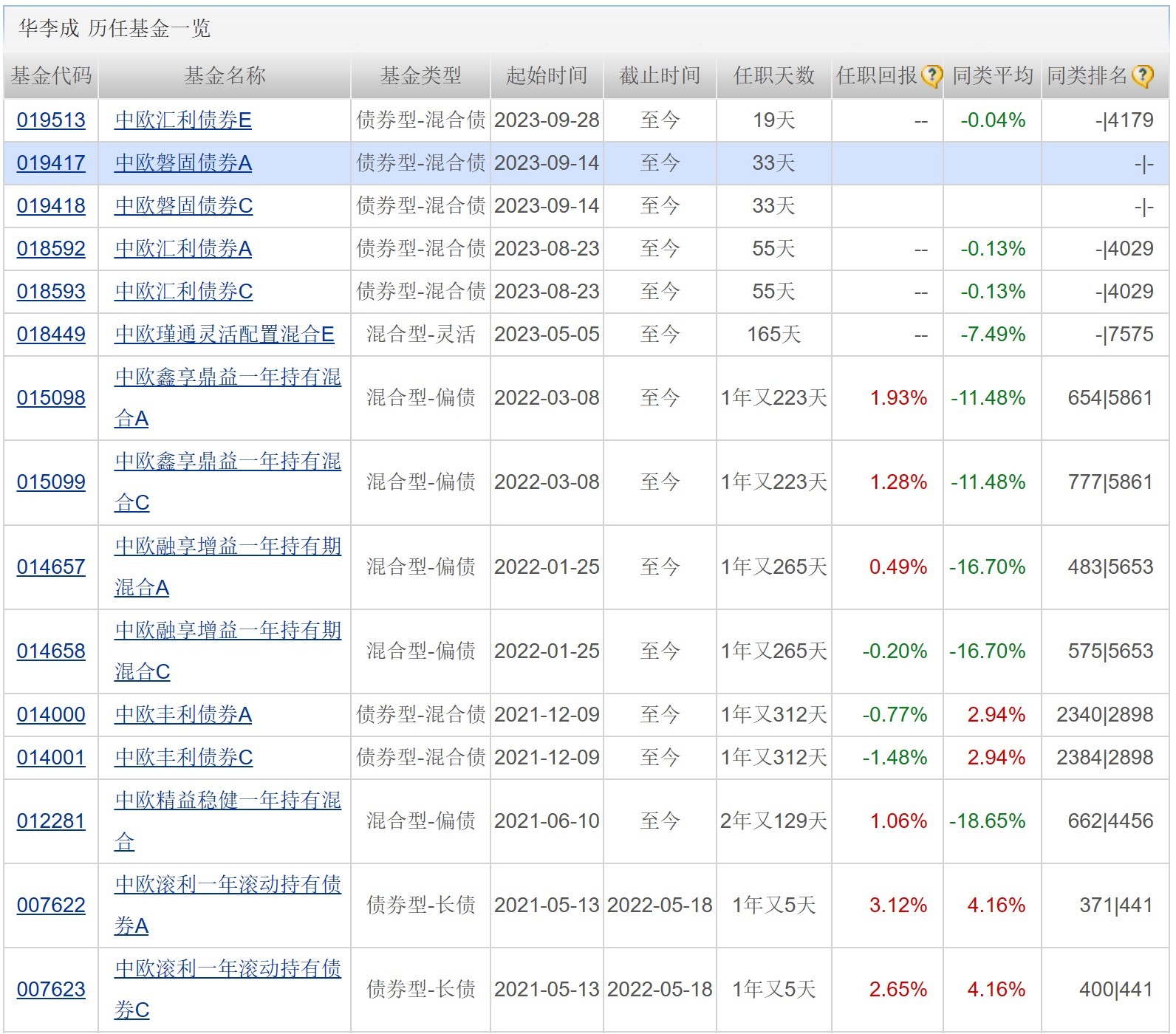Image resolution: width=1176 pixels, height=1034 pixels.
Task: Open help icon next to 同类排名 header
Action: [x=1142, y=75]
